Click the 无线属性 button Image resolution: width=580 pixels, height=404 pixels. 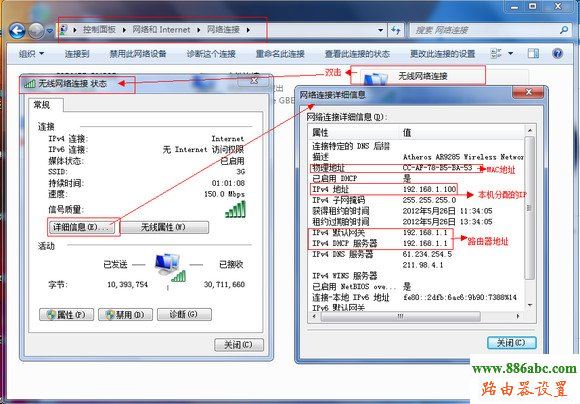[165, 227]
